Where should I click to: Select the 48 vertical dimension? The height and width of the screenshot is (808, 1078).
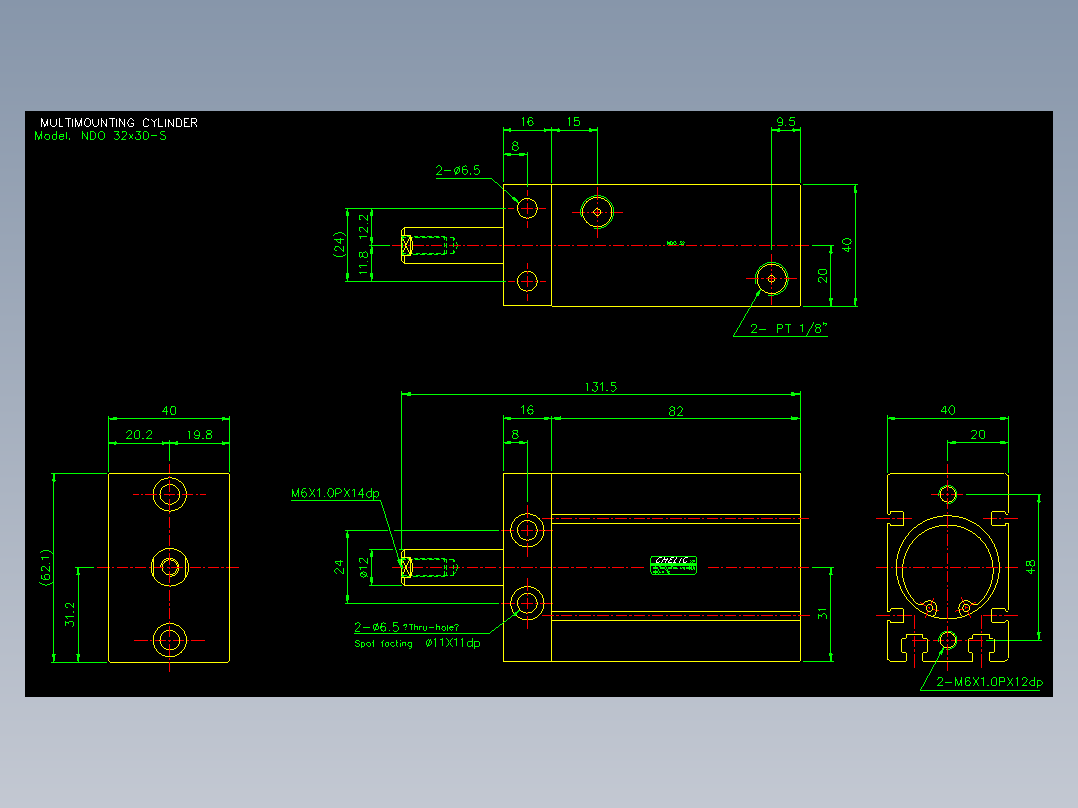[1030, 567]
